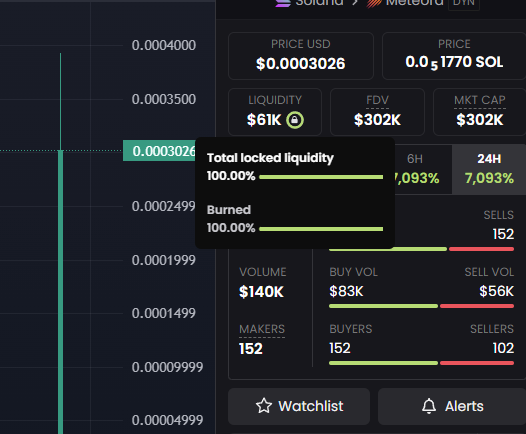The width and height of the screenshot is (526, 434).
Task: Click the 0.00004999 price axis label
Action: pyautogui.click(x=167, y=420)
